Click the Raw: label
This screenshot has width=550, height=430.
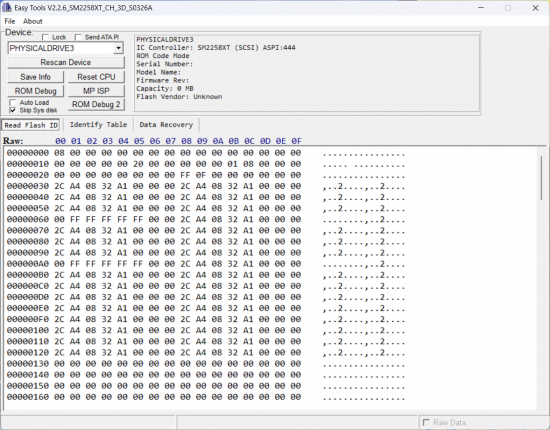(x=13, y=141)
